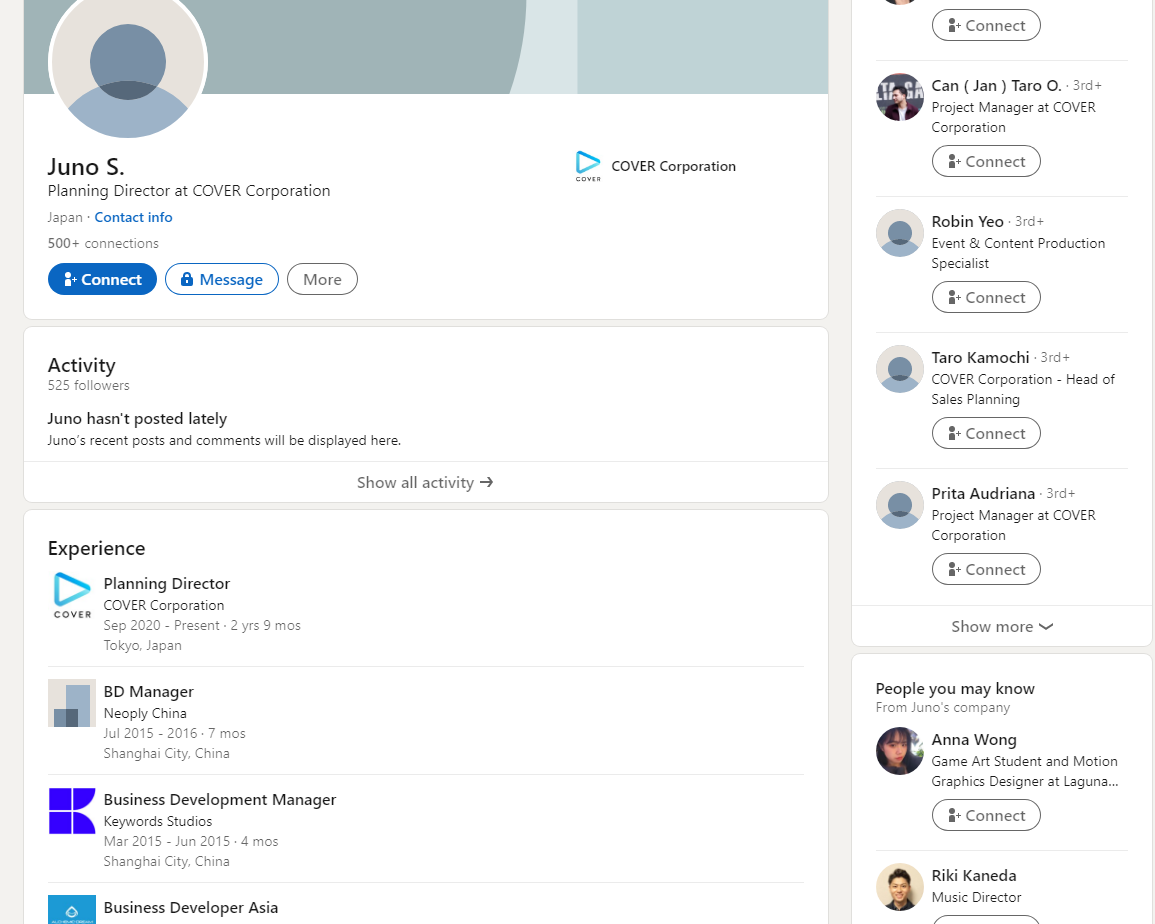This screenshot has height=924, width=1155.
Task: Open Taro Kamochi's profile name
Action: click(980, 358)
